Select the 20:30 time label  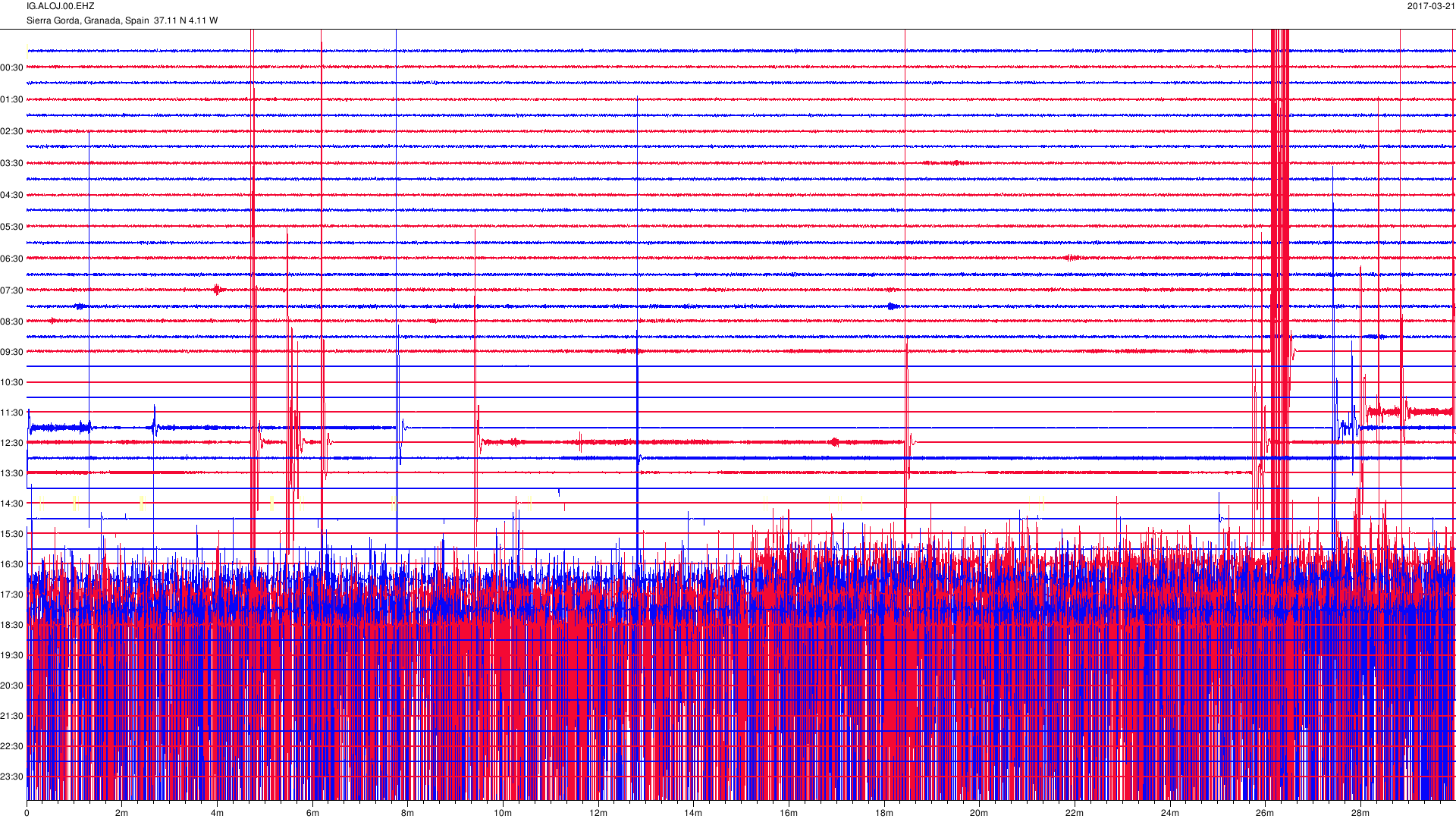(12, 686)
